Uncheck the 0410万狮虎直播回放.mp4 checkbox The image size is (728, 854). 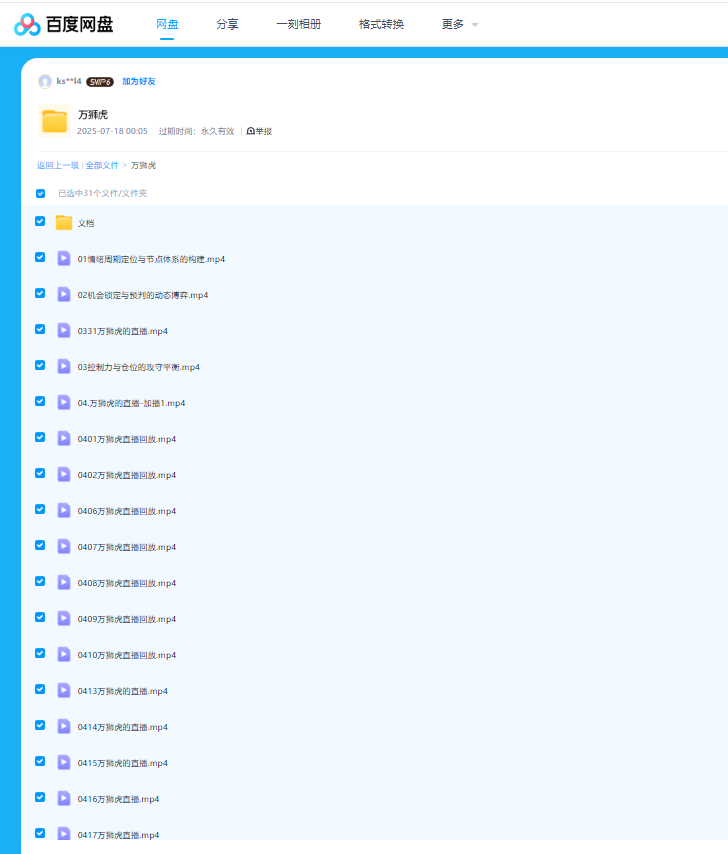click(40, 653)
